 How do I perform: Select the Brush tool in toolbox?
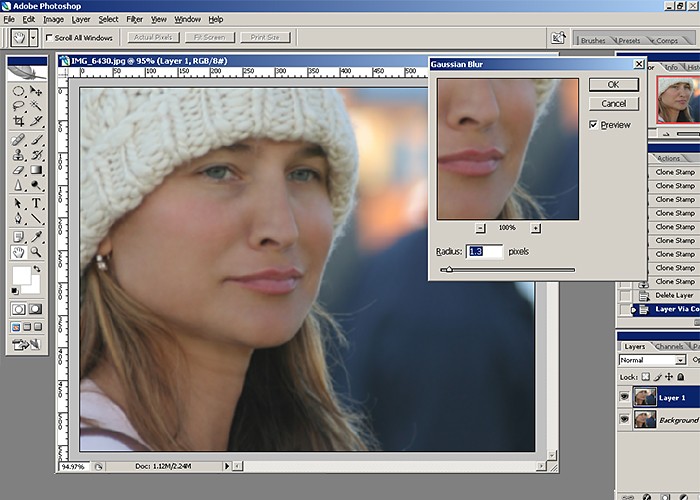coord(36,140)
